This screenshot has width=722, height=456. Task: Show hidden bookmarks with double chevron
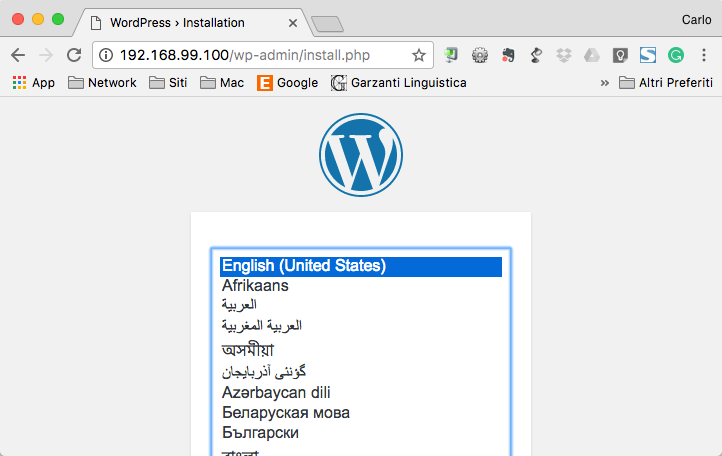605,83
